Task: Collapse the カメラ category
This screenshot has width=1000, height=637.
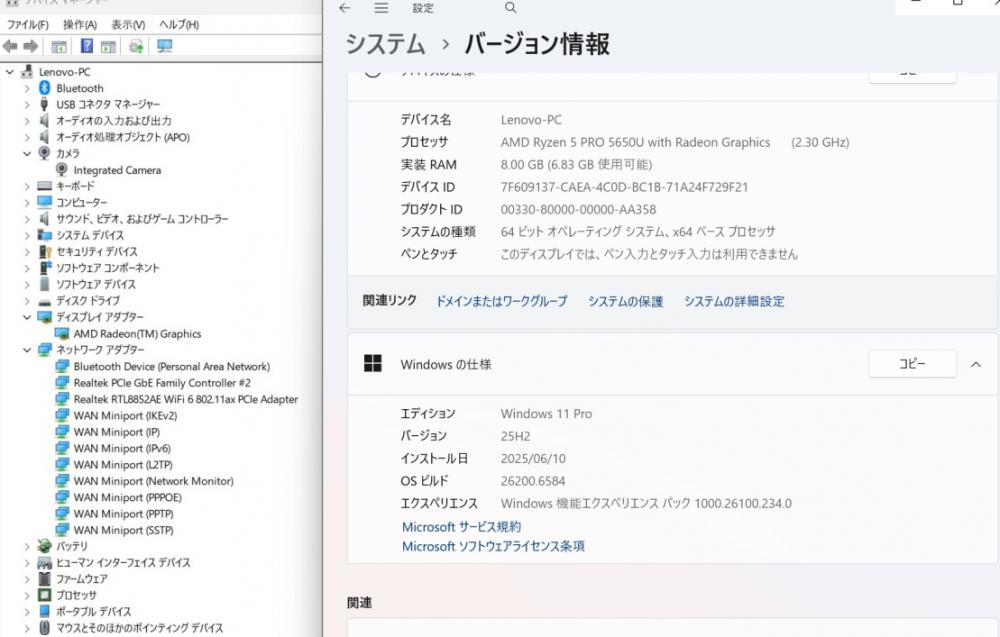Action: coord(27,154)
